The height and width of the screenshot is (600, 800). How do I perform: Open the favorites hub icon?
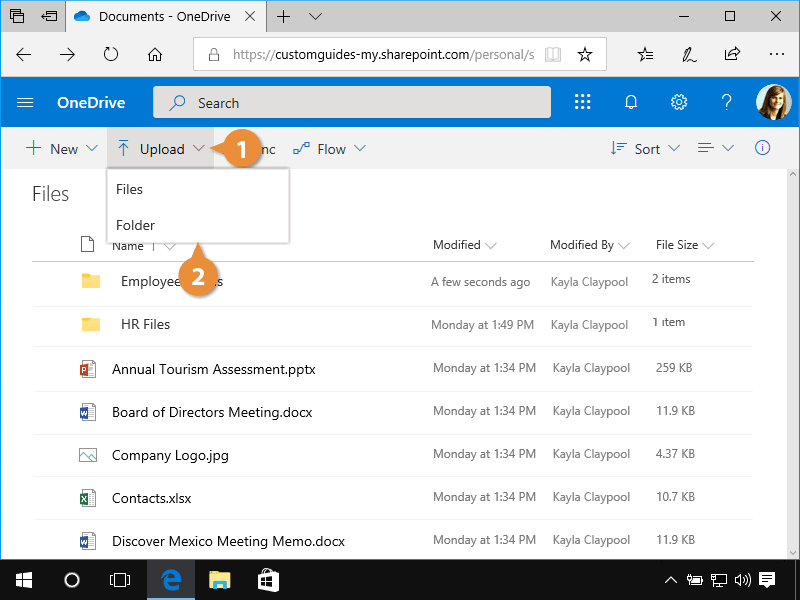[645, 54]
